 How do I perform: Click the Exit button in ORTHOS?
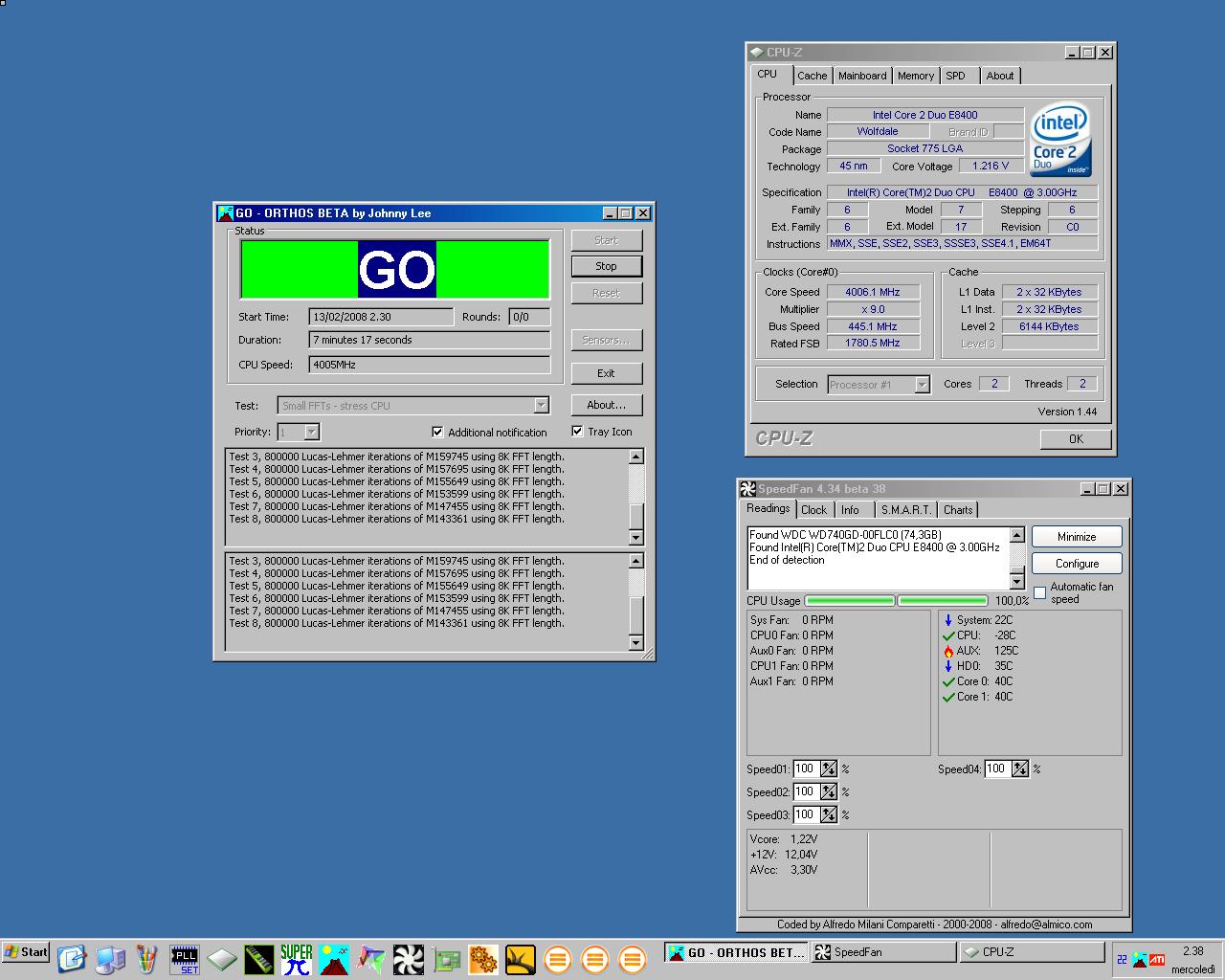[606, 373]
